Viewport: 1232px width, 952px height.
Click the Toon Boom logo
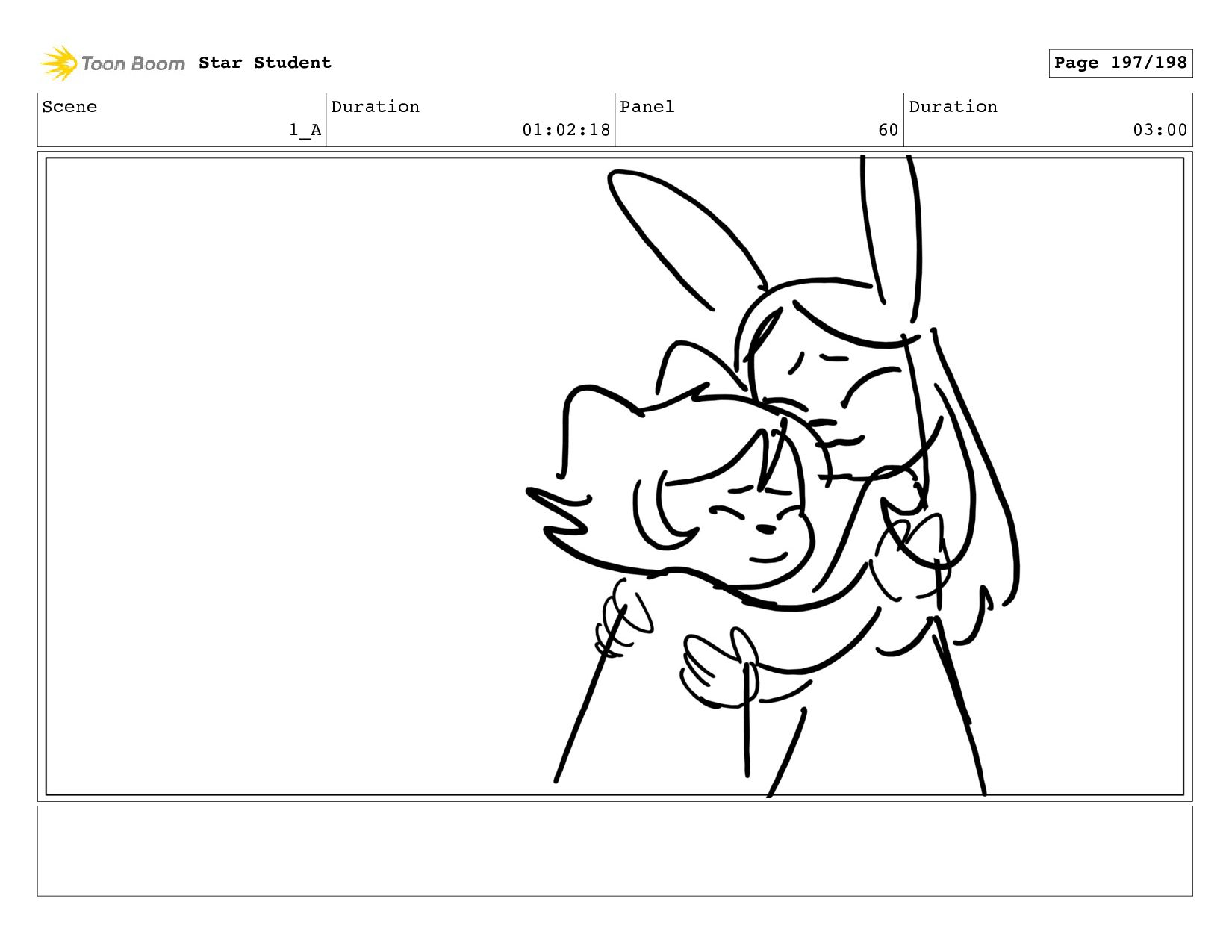tap(112, 63)
